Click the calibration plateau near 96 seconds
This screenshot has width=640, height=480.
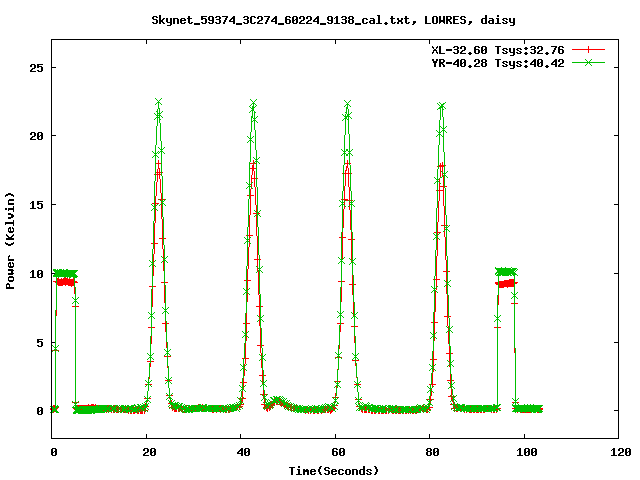pyautogui.click(x=506, y=276)
